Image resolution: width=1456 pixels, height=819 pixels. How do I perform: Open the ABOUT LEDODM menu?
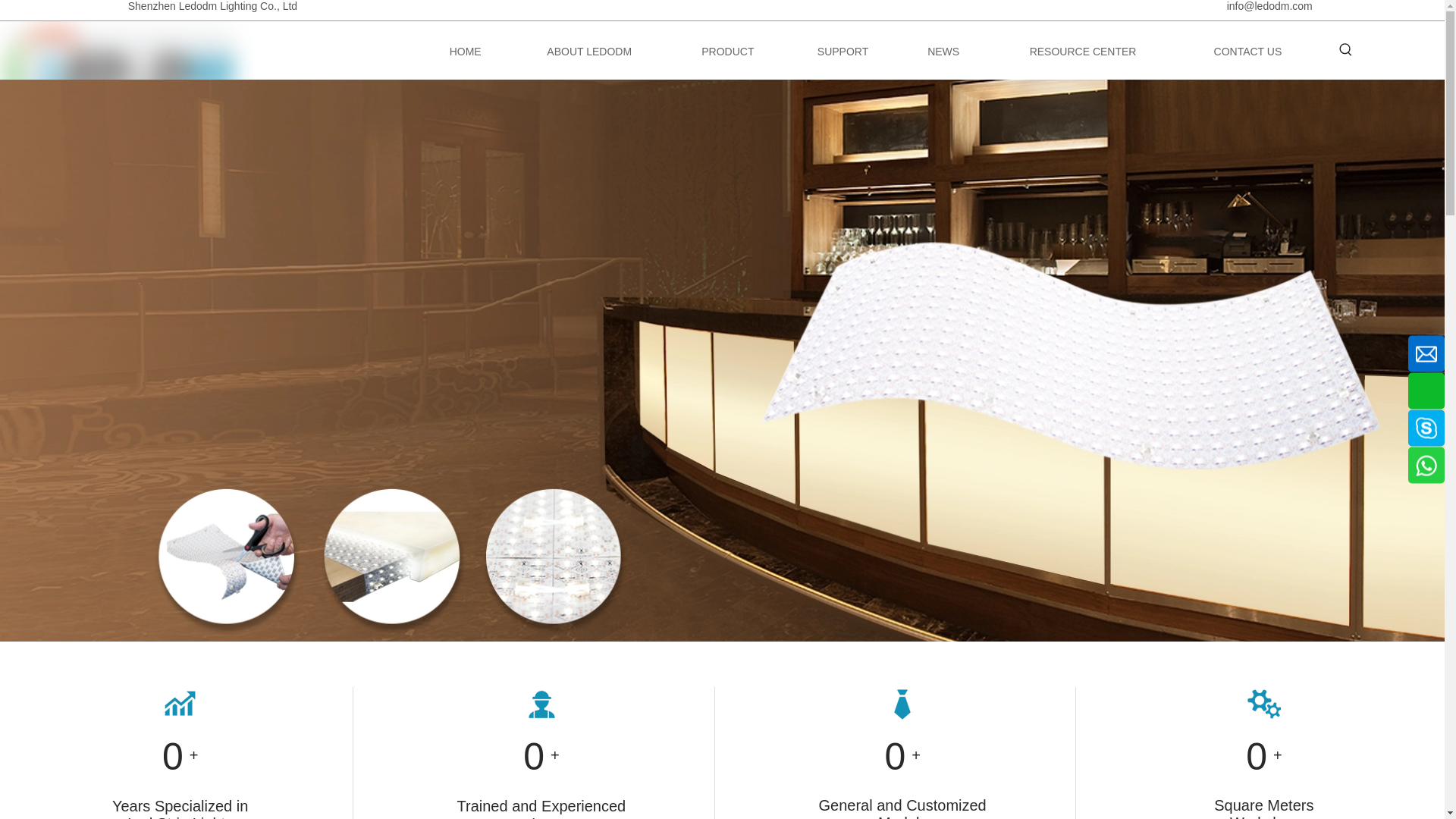[588, 52]
